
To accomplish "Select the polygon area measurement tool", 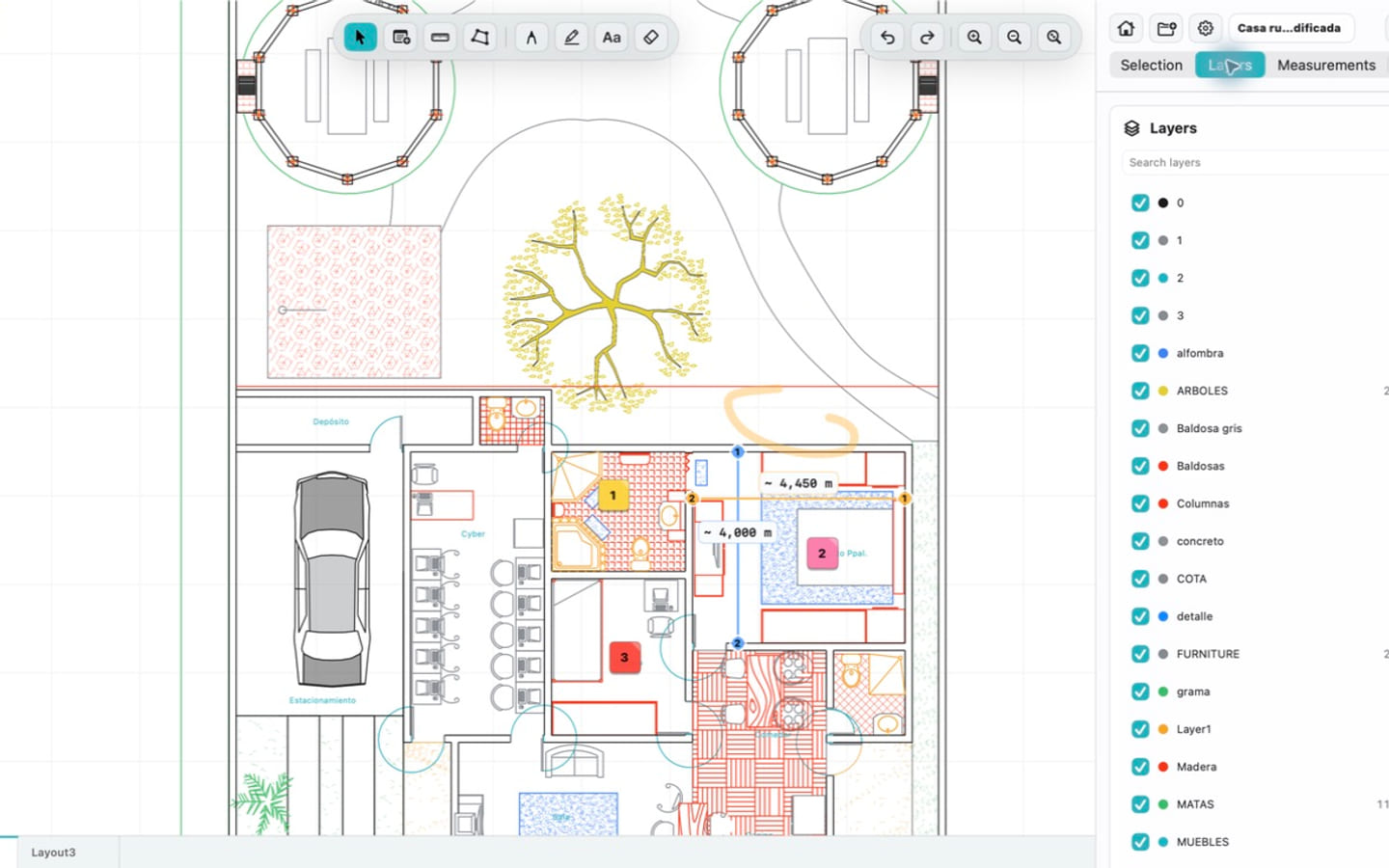I will [x=479, y=38].
